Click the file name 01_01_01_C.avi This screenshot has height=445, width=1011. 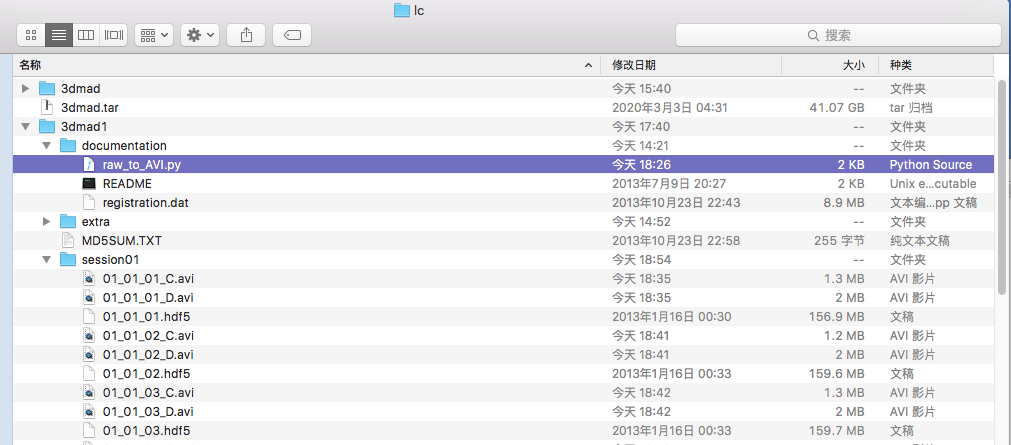(148, 279)
